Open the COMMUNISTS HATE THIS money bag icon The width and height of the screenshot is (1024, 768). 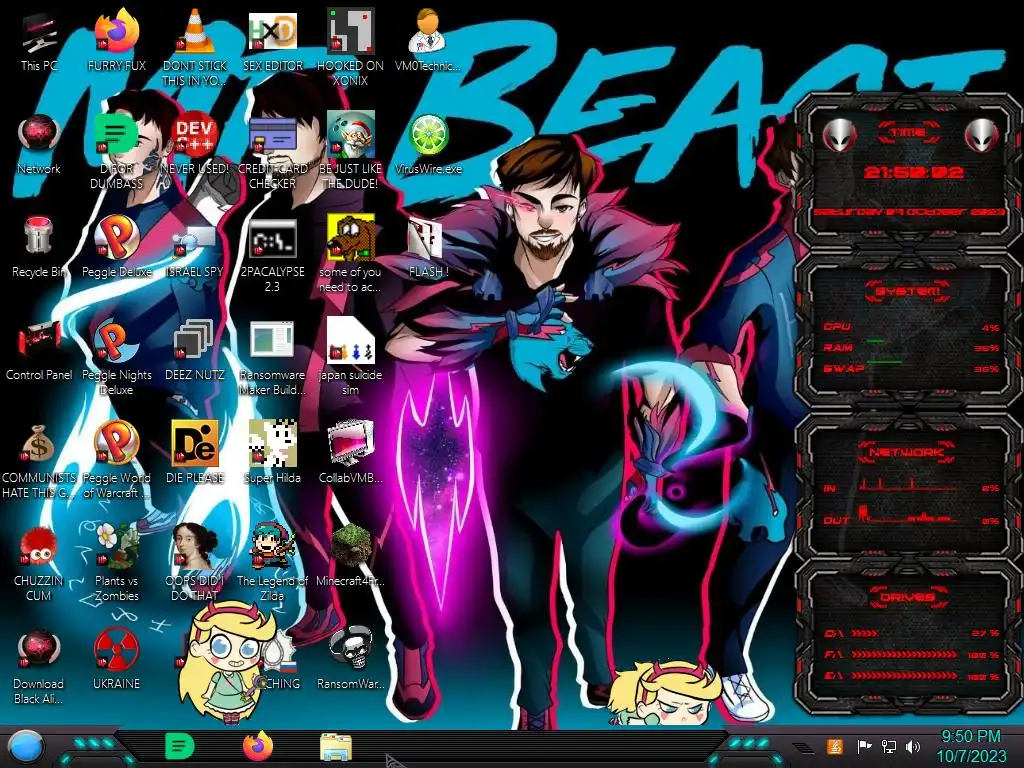pyautogui.click(x=39, y=460)
